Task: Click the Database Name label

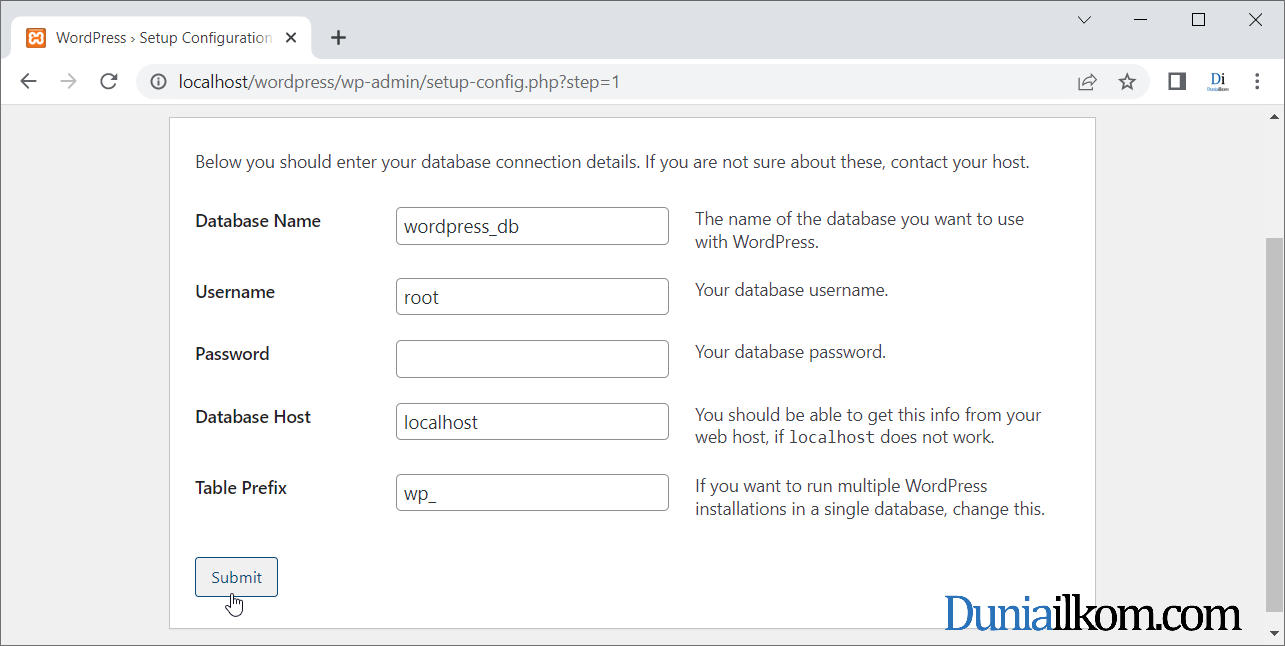Action: coord(258,221)
